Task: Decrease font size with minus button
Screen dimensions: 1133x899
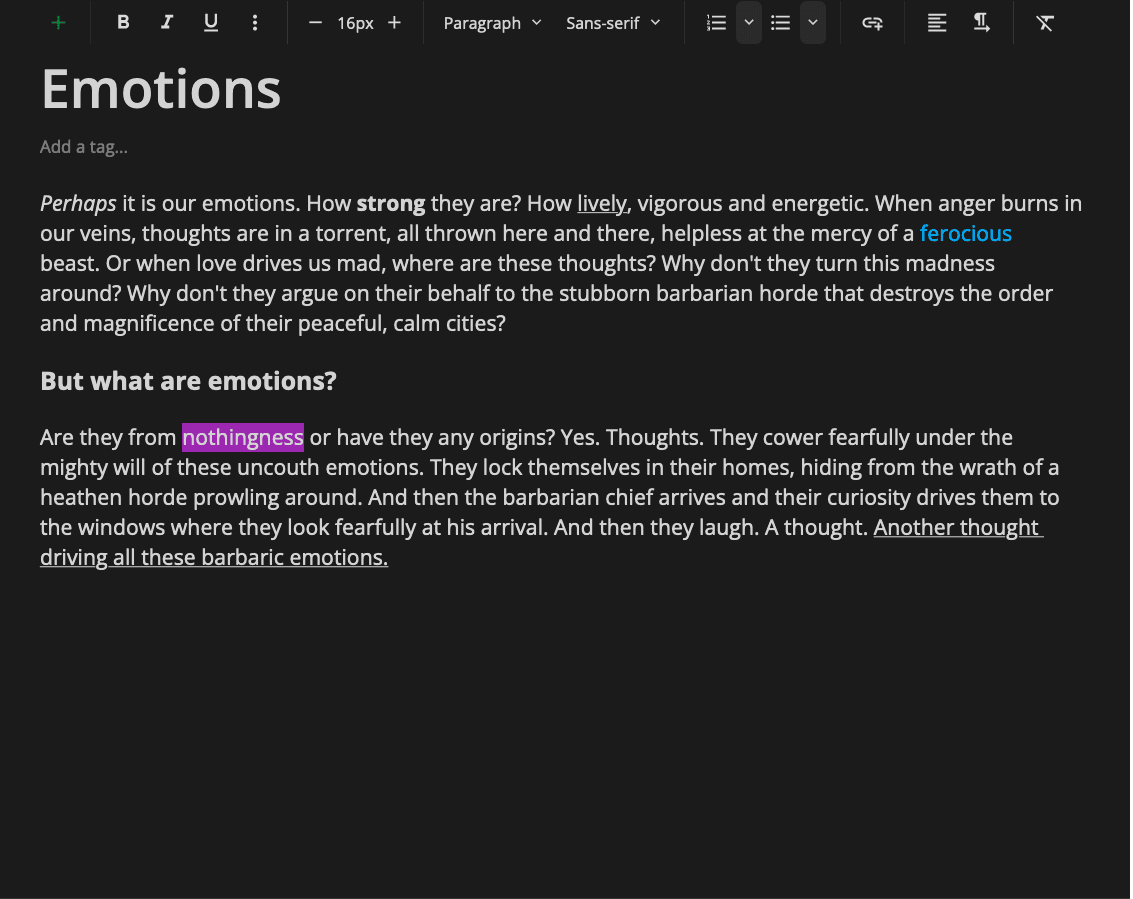Action: tap(315, 23)
